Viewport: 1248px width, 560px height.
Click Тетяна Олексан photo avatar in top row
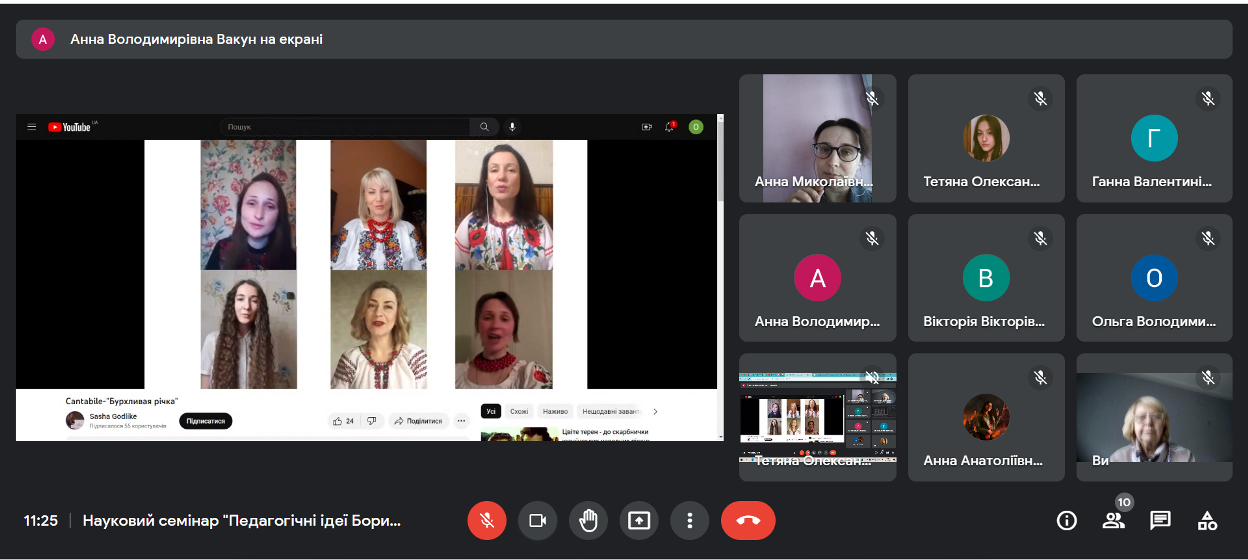coord(986,138)
